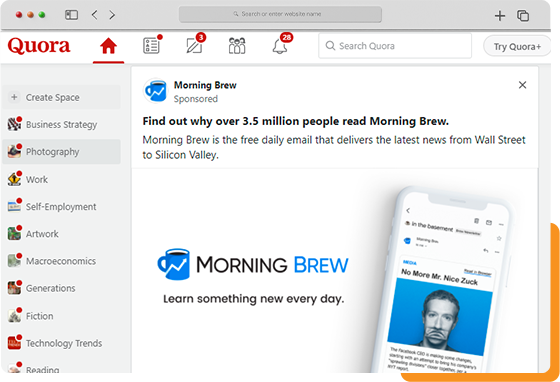Image resolution: width=560 pixels, height=382 pixels.
Task: Dismiss the Morning Brew sponsored post
Action: coord(522,85)
